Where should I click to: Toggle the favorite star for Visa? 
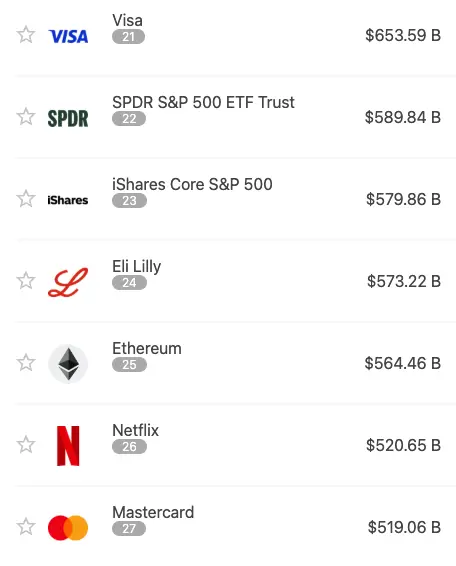click(26, 35)
